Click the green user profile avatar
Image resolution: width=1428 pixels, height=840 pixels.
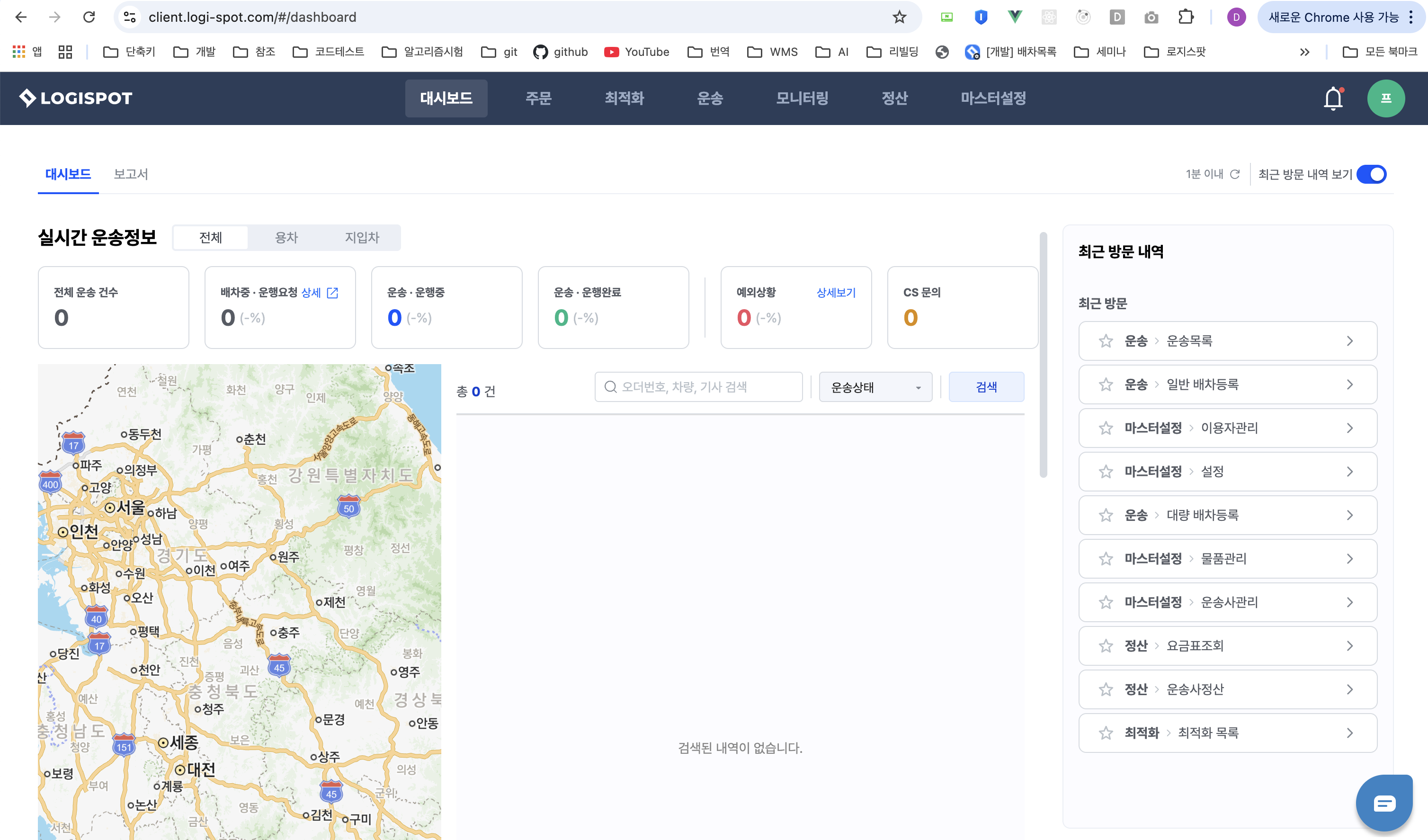pos(1385,98)
